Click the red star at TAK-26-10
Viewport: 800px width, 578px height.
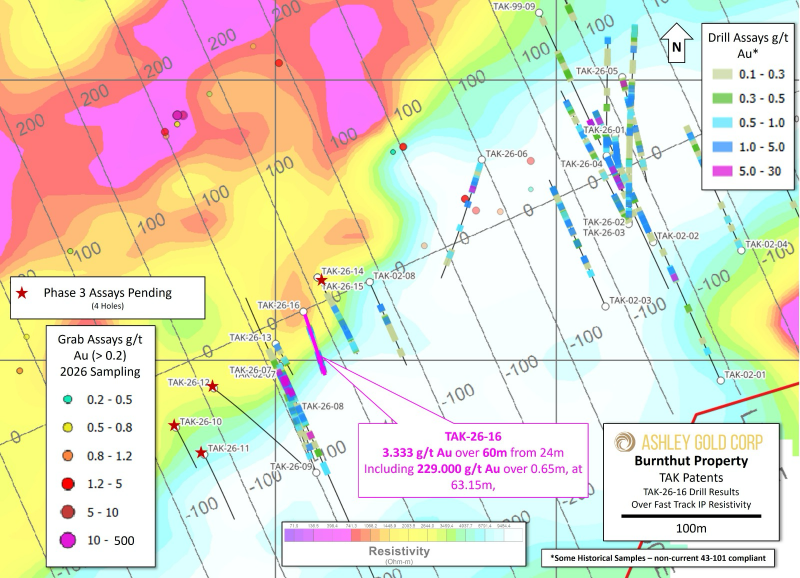[174, 425]
